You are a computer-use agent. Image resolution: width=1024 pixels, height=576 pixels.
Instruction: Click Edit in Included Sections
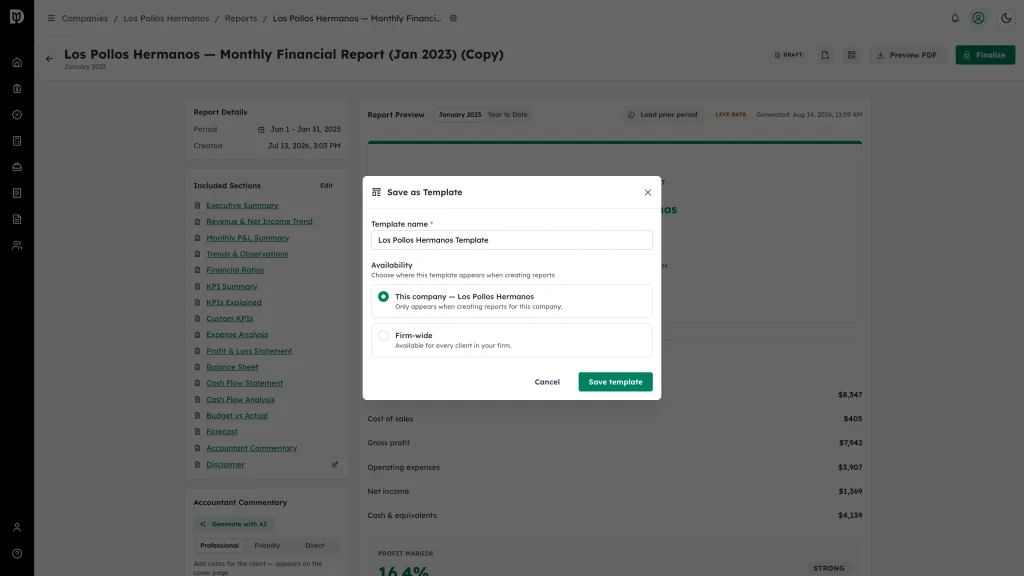point(327,185)
